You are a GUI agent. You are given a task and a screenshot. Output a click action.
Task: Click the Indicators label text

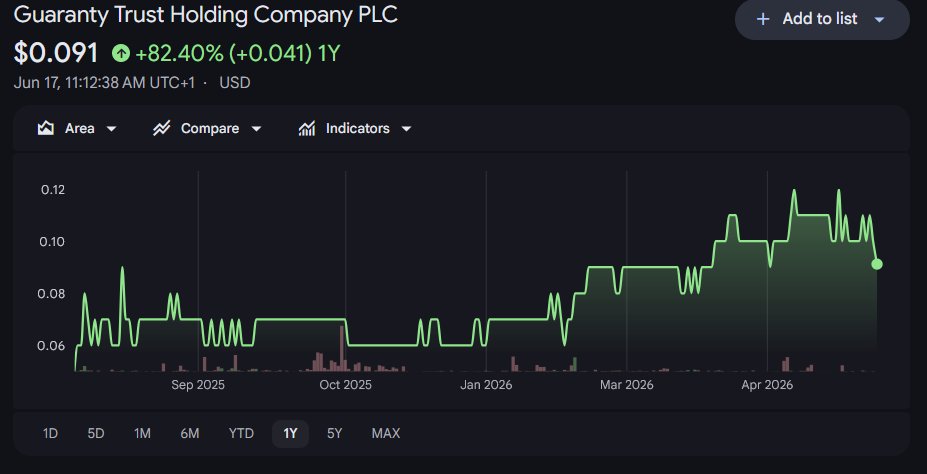(x=358, y=128)
